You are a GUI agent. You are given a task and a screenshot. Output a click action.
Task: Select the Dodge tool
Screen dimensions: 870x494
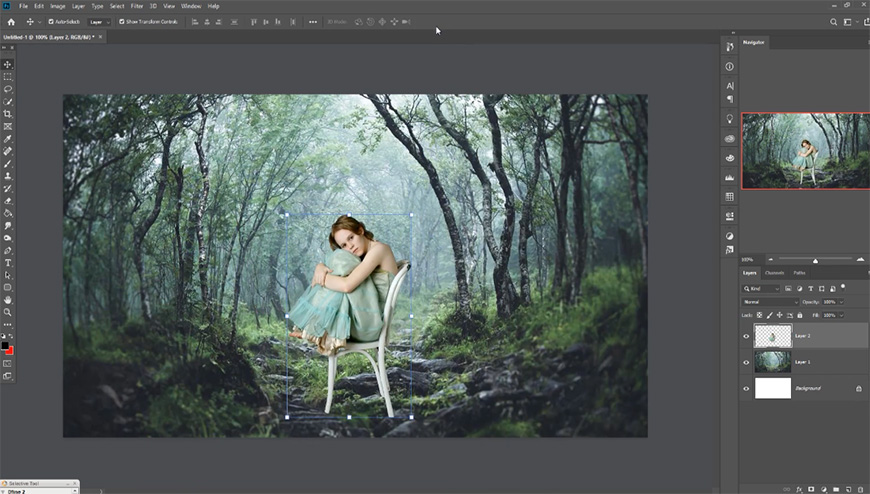point(8,238)
